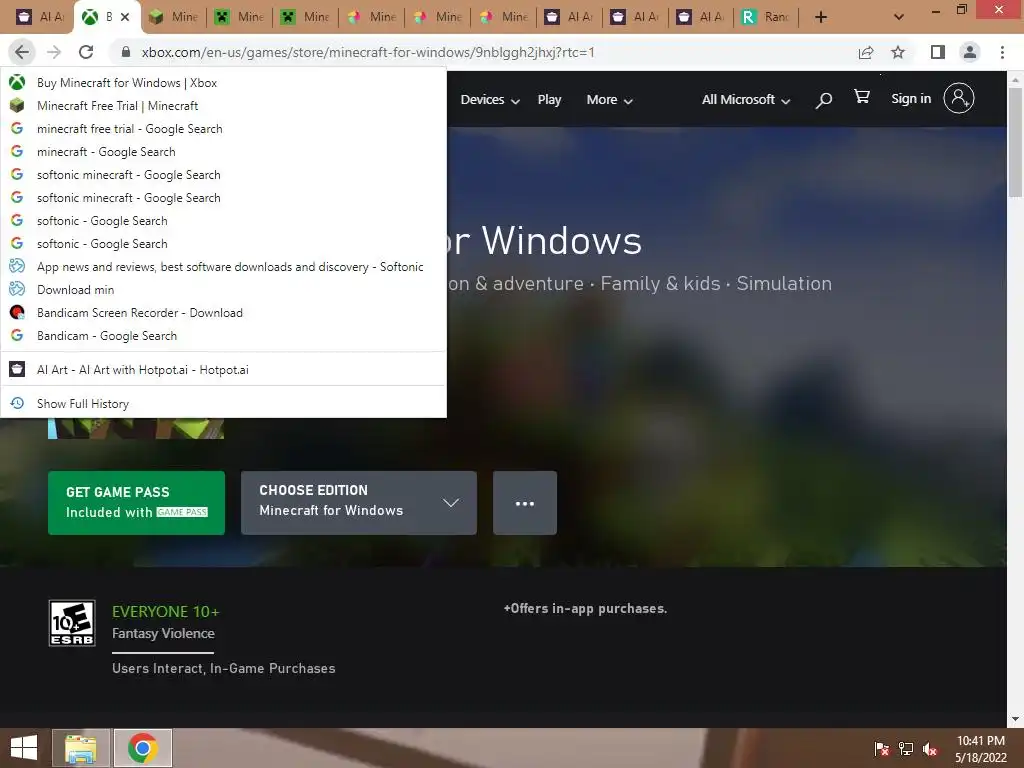Viewport: 1024px width, 768px height.
Task: Click the lock icon in address bar
Action: [x=126, y=52]
